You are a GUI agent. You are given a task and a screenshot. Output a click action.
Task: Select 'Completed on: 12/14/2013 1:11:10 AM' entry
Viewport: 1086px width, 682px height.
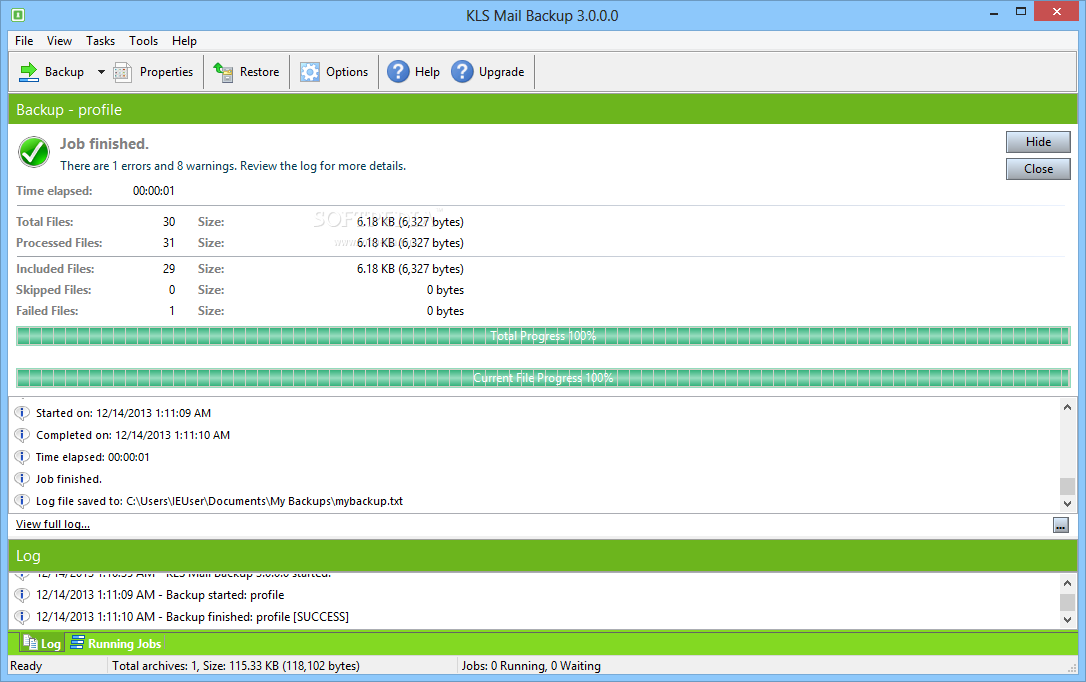click(133, 435)
